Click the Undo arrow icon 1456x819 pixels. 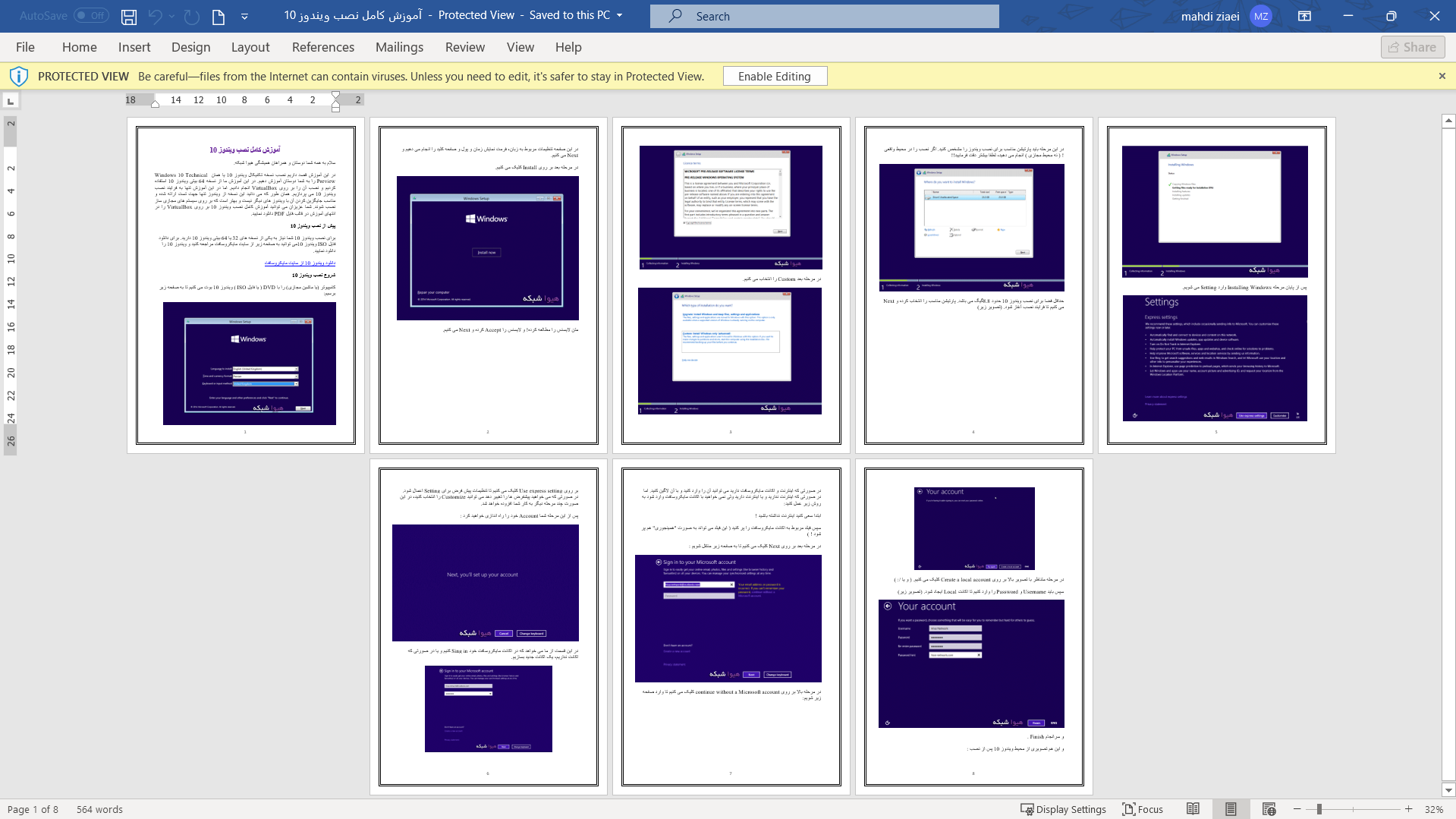coord(156,16)
